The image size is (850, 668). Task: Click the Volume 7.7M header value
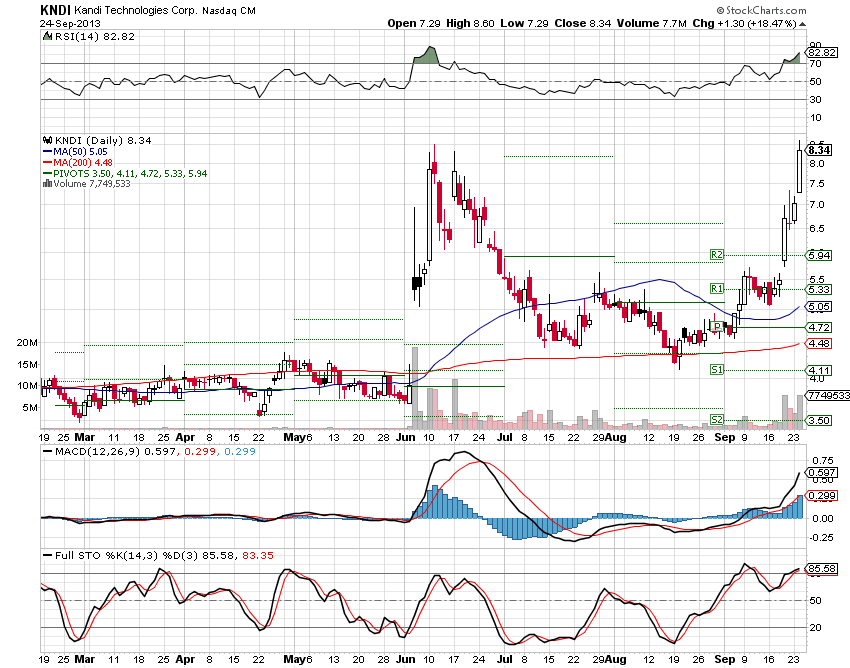coord(651,23)
